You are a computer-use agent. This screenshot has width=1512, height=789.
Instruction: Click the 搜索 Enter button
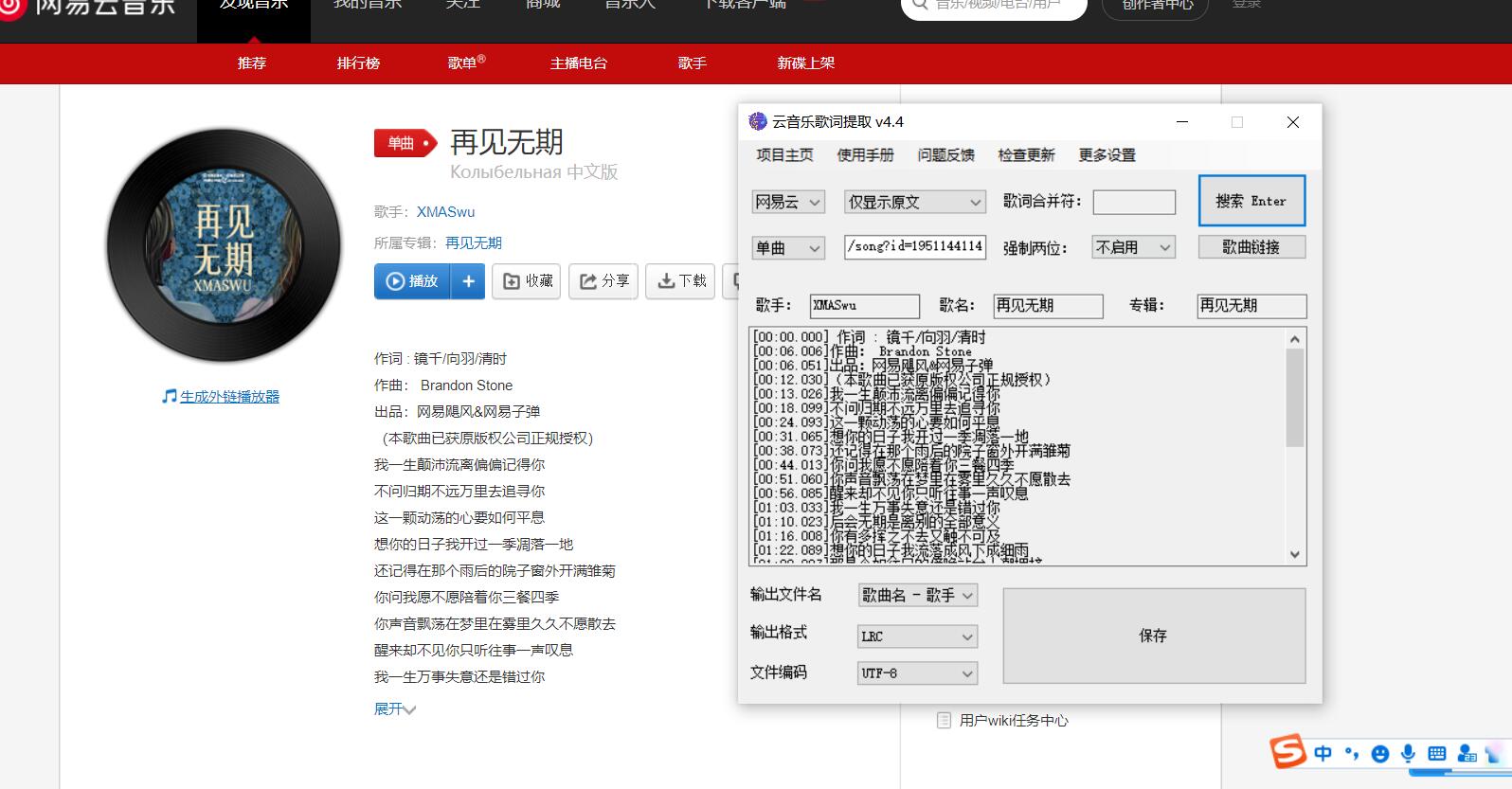click(x=1251, y=201)
